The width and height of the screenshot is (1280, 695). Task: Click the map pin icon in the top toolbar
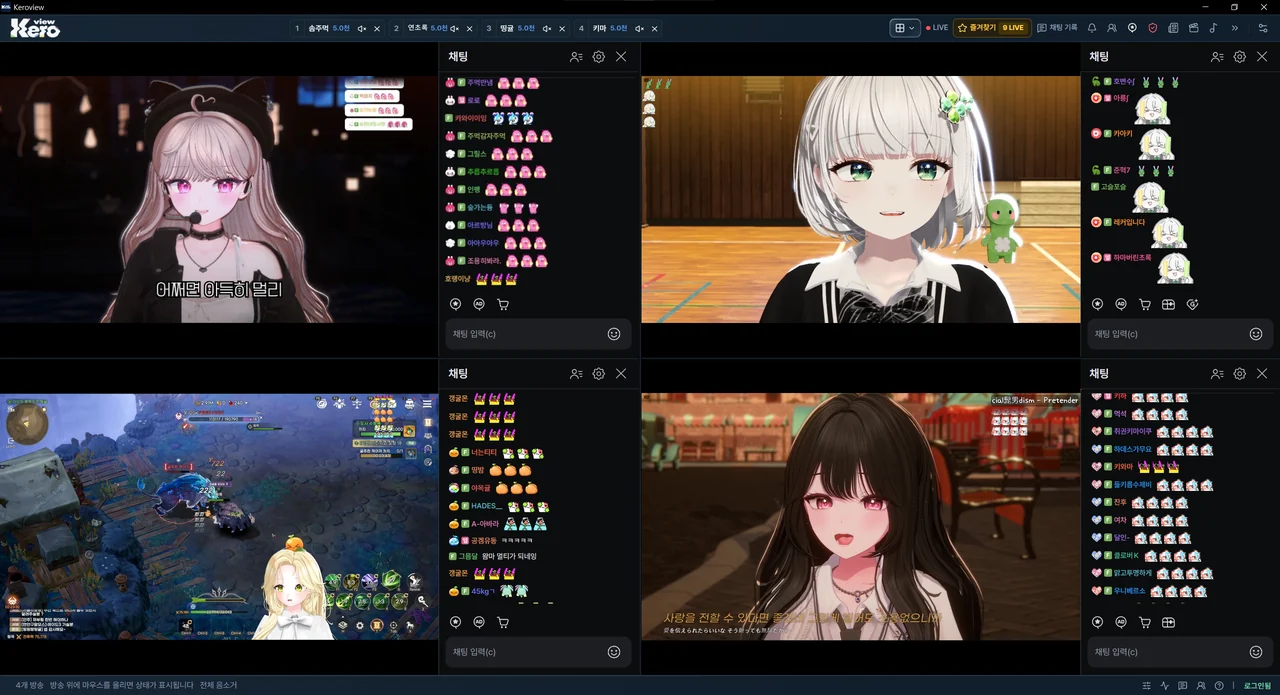coord(1132,28)
